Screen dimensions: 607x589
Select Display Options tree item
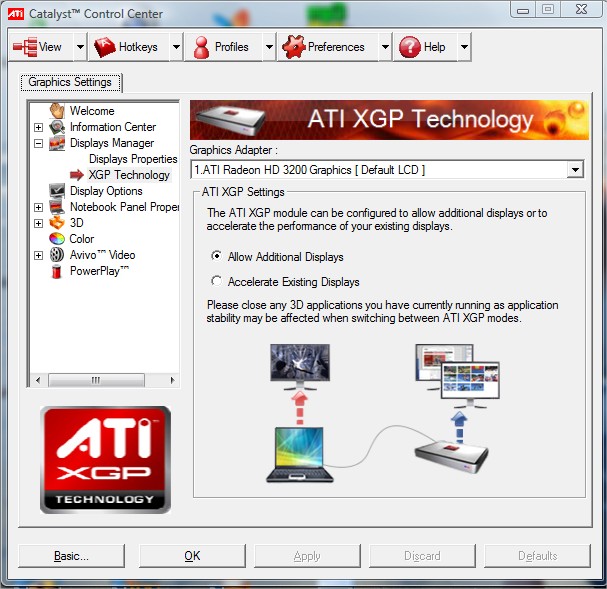[x=106, y=191]
